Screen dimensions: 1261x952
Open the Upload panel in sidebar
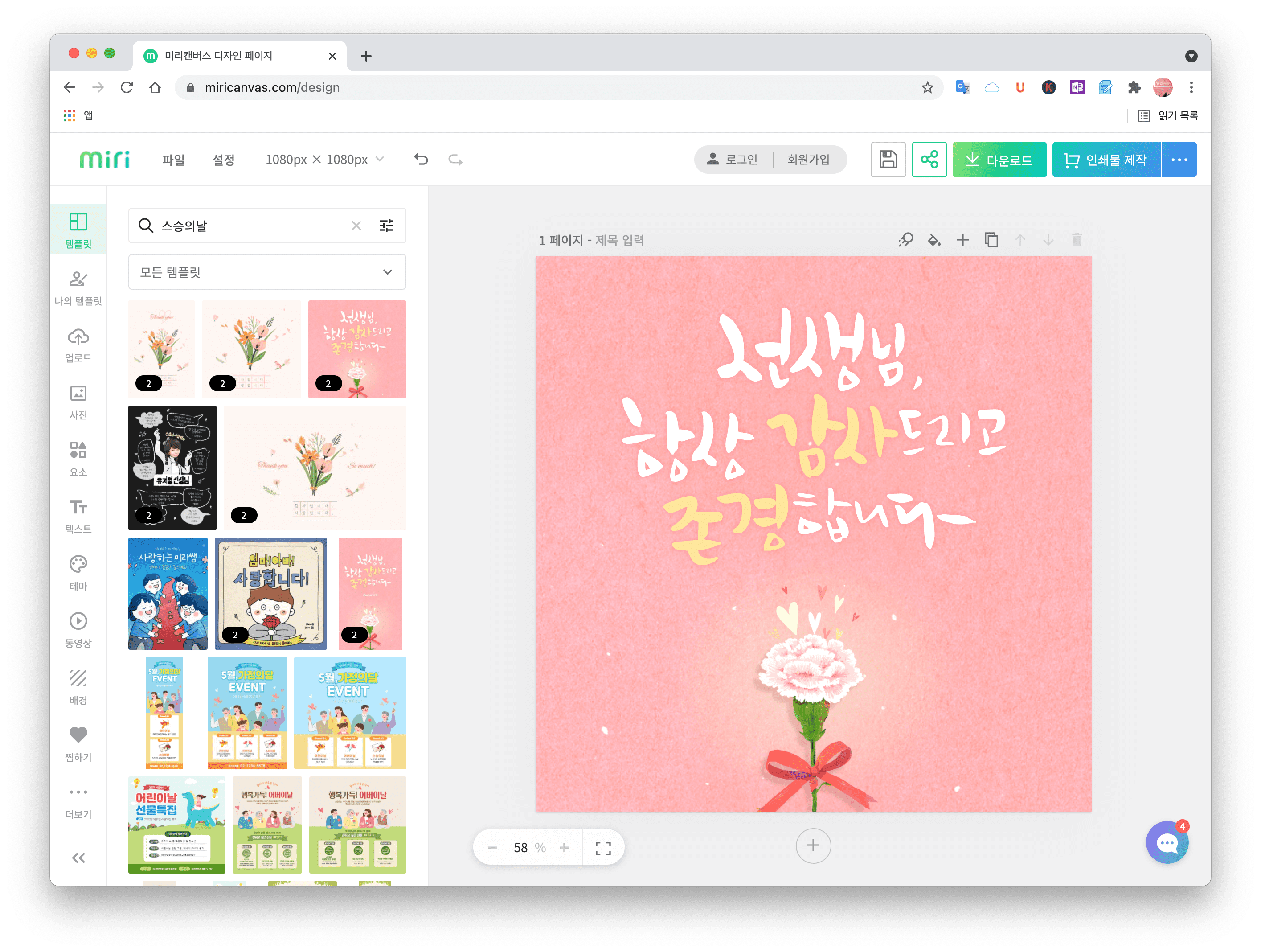(x=78, y=345)
